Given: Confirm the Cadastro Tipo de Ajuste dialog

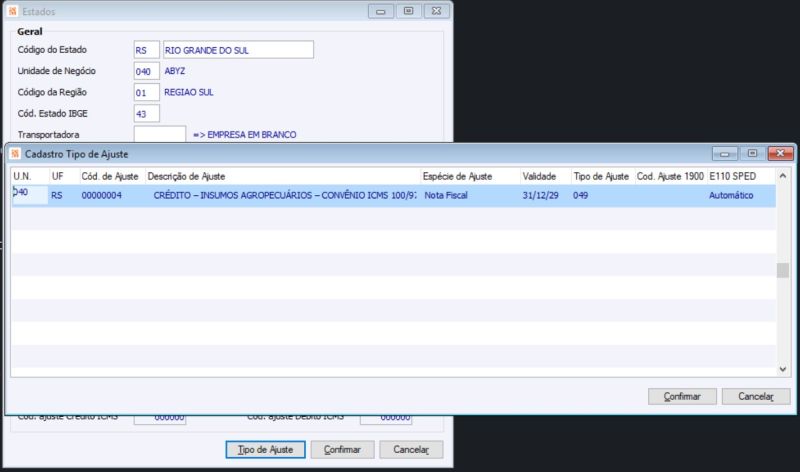Looking at the screenshot, I should 682,396.
